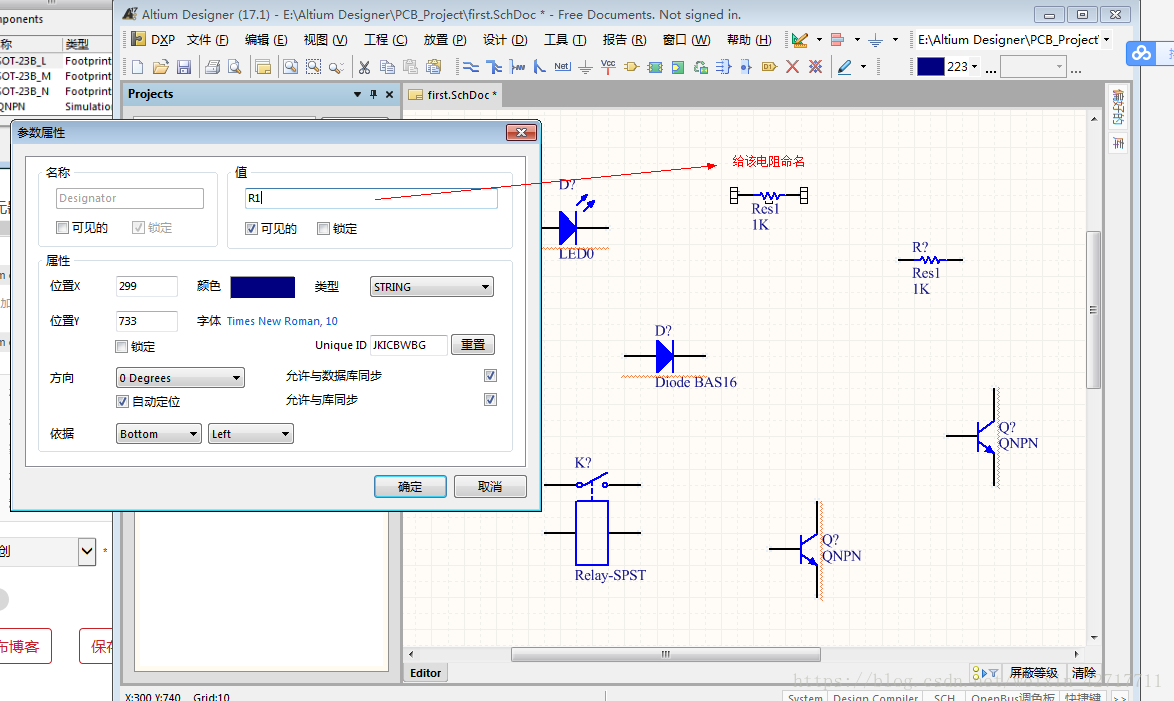Click the red alignment tools icon
Screen dimensions: 1174x701
838,40
